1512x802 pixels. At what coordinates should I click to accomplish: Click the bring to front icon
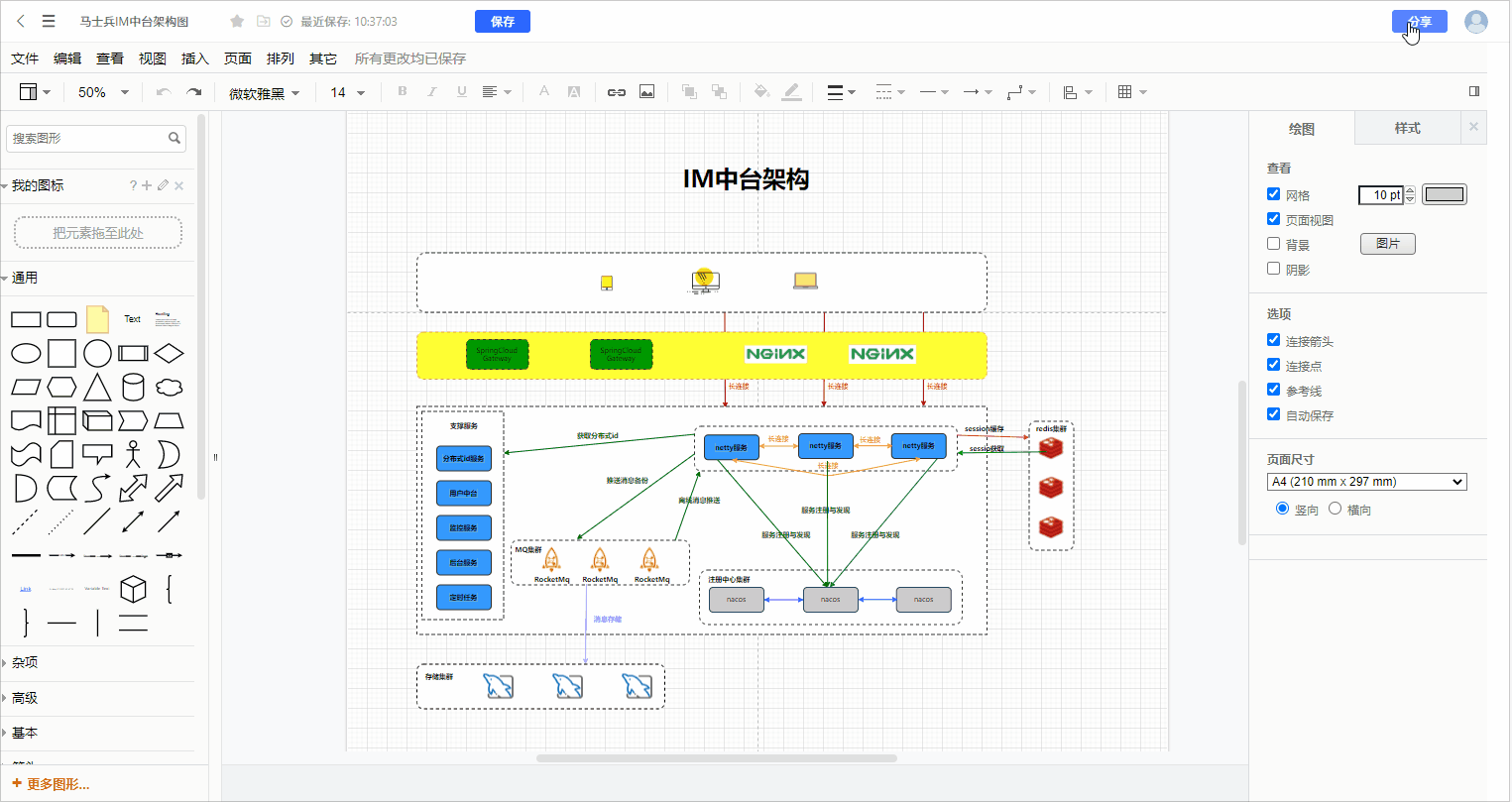(689, 92)
